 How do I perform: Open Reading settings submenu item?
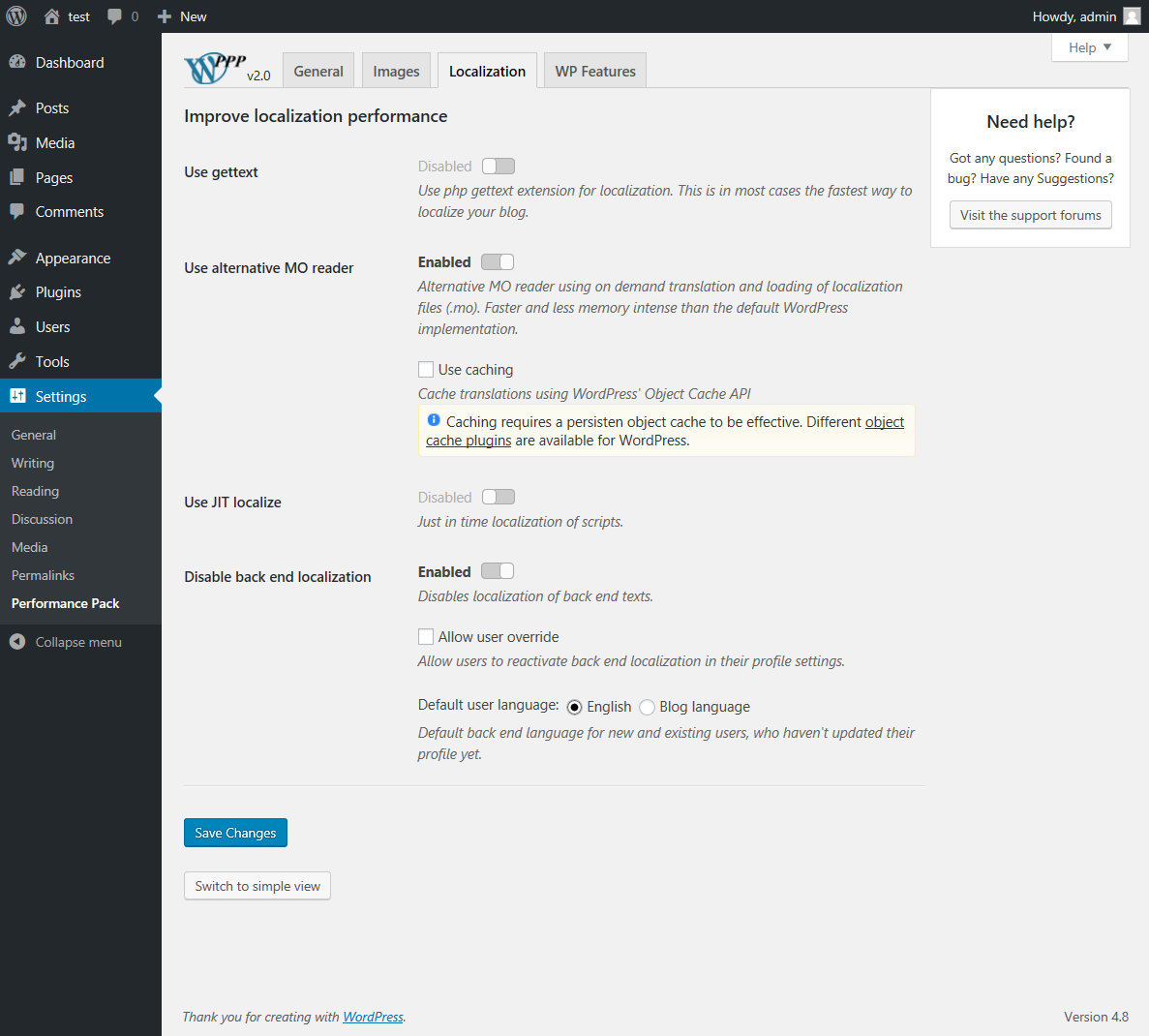tap(35, 491)
